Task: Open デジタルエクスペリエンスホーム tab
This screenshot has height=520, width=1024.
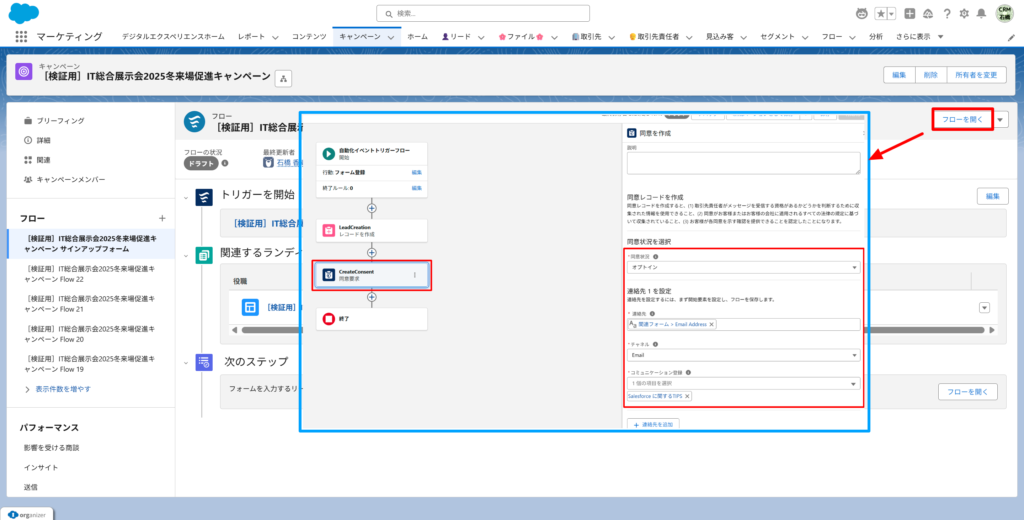Action: (173, 37)
